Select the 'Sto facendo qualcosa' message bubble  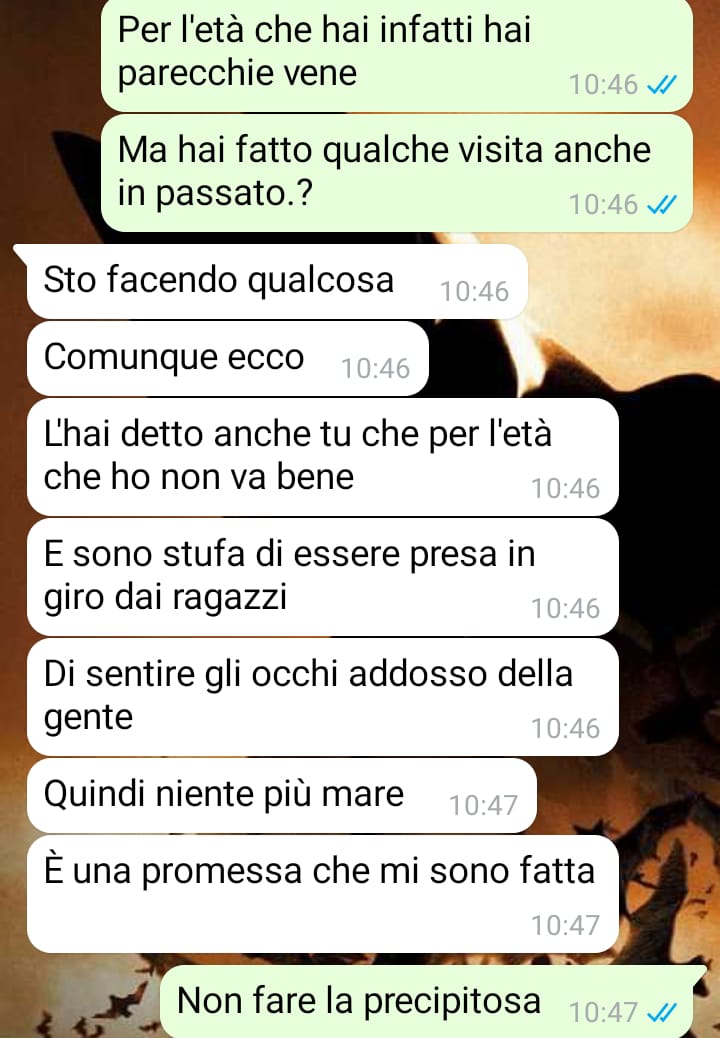[x=277, y=281]
